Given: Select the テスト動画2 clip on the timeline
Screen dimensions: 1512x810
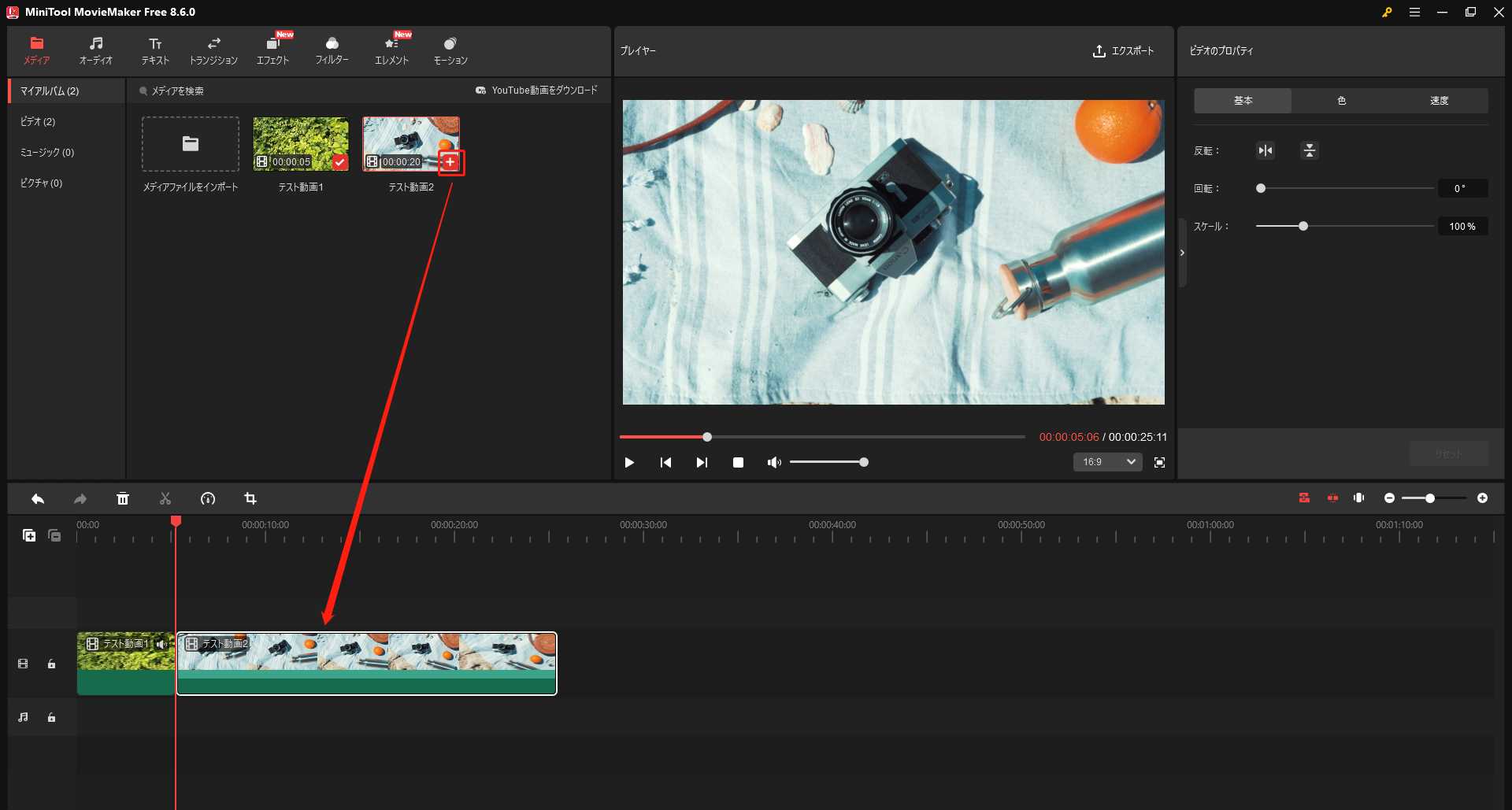Looking at the screenshot, I should click(x=366, y=664).
